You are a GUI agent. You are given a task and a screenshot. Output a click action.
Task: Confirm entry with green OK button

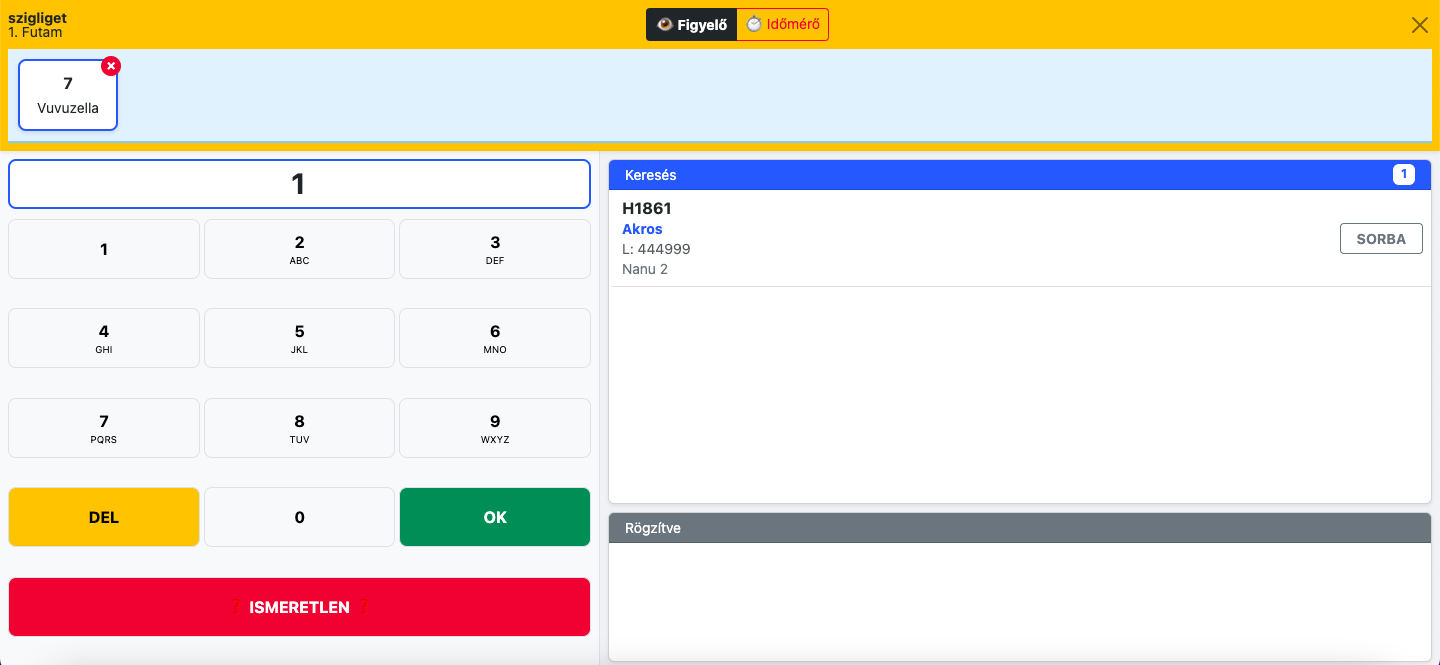click(x=495, y=517)
